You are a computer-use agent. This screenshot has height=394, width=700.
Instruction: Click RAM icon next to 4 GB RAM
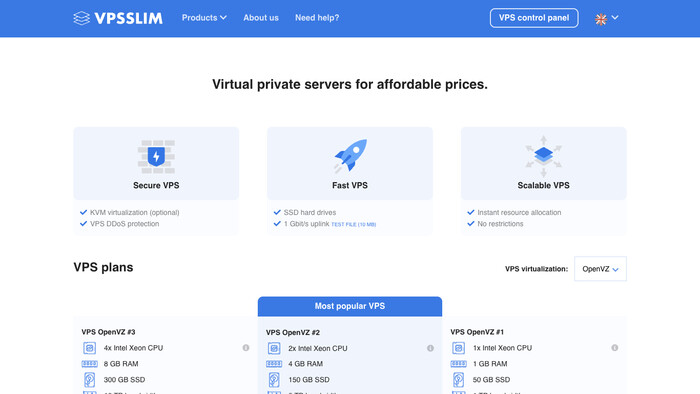[274, 364]
